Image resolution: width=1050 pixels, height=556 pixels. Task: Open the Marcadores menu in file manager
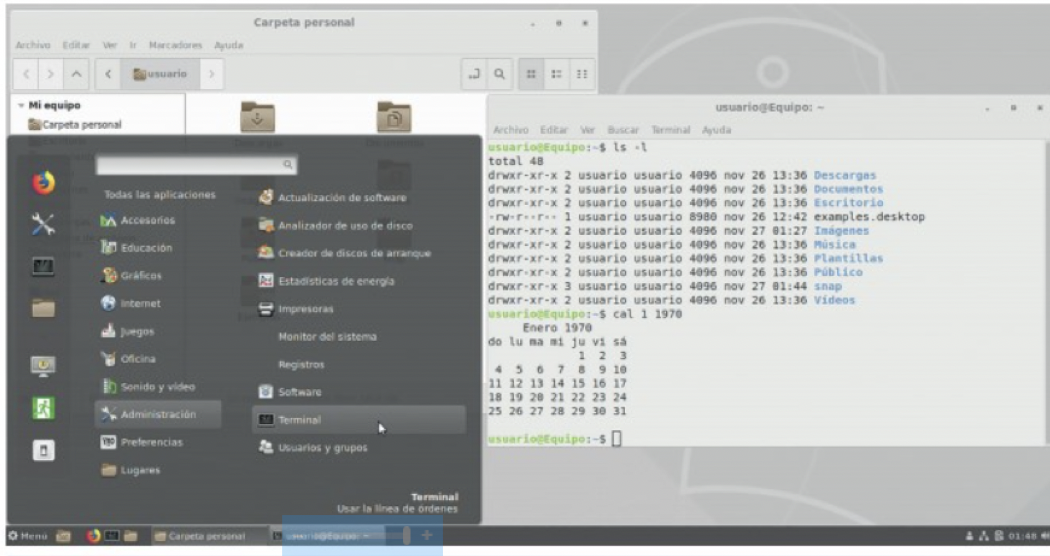175,45
